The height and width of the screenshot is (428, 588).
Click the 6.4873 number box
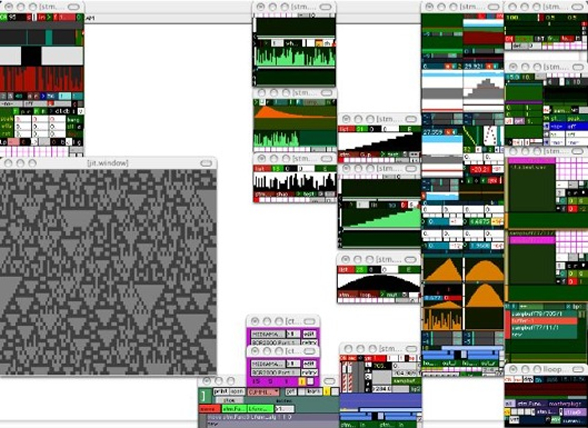pos(480,222)
